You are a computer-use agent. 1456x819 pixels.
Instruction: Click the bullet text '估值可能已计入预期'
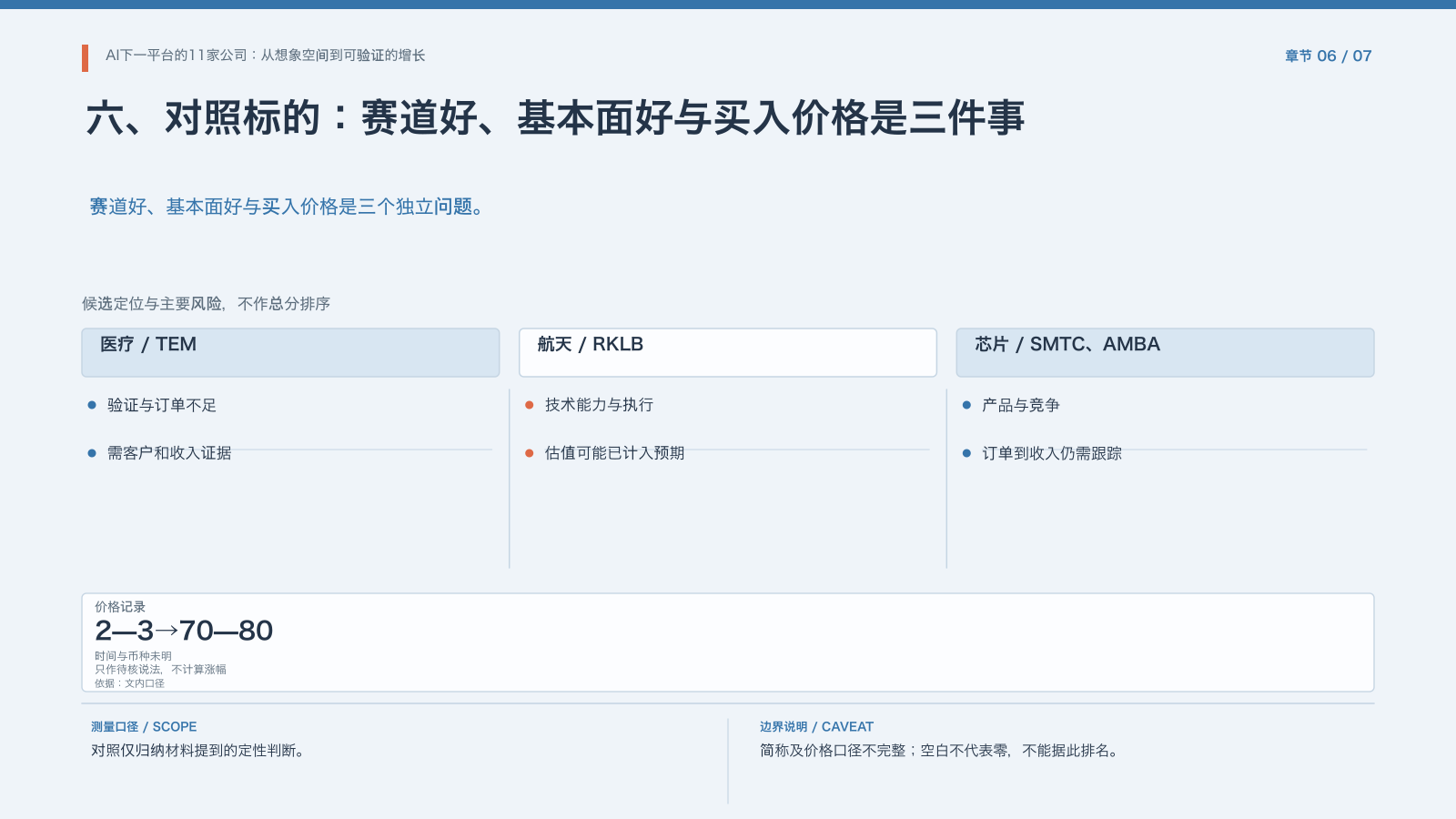(x=614, y=453)
